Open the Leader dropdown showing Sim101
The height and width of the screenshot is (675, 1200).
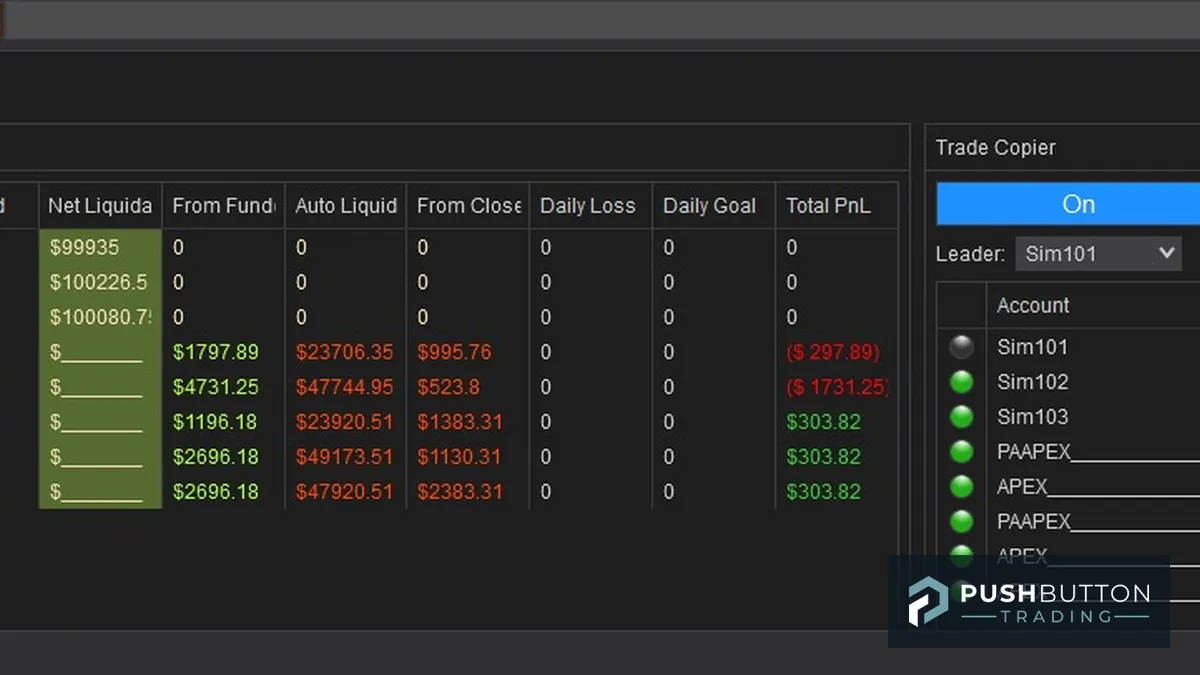(x=1098, y=254)
